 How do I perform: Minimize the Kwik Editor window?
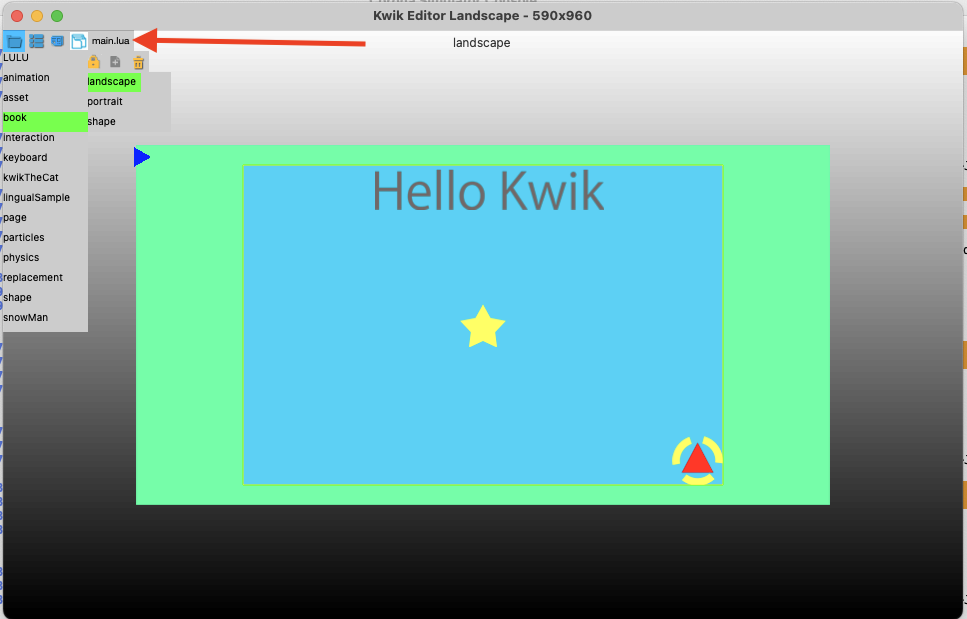[37, 16]
